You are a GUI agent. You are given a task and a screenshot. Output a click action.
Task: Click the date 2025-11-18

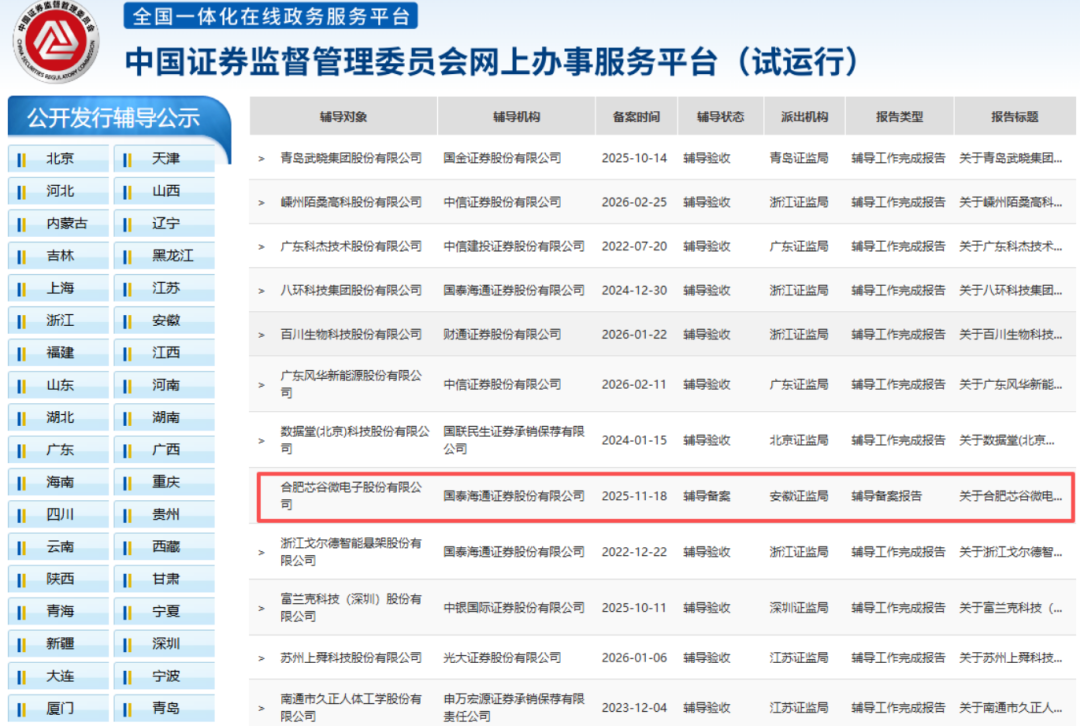pyautogui.click(x=634, y=497)
